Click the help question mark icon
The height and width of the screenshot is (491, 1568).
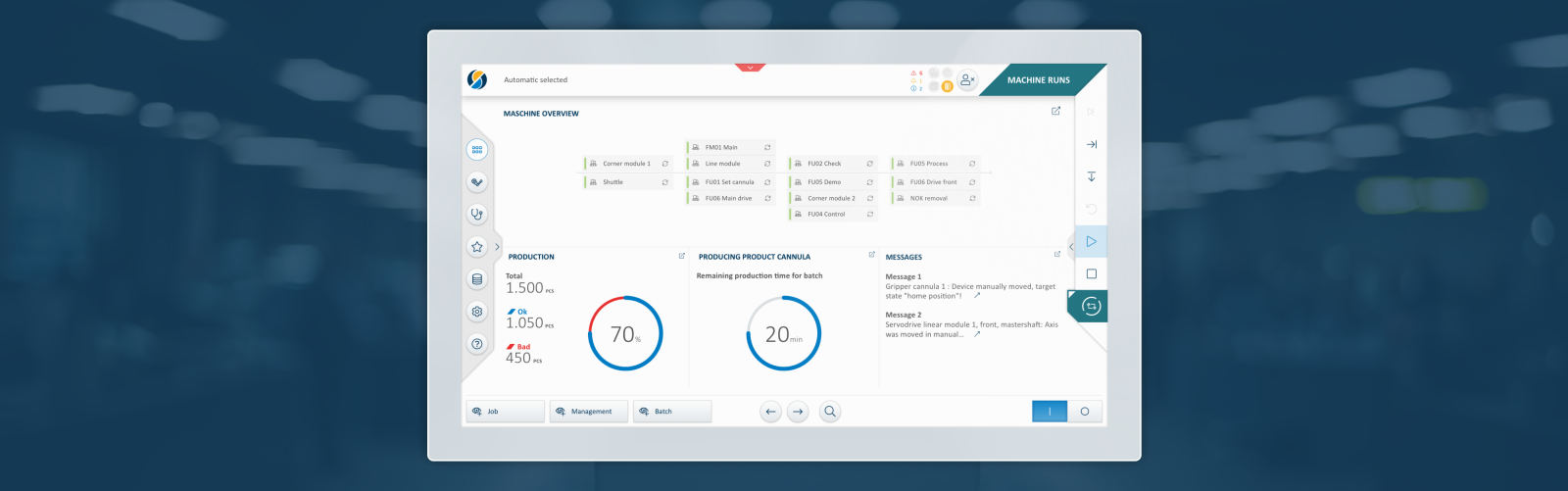point(477,344)
